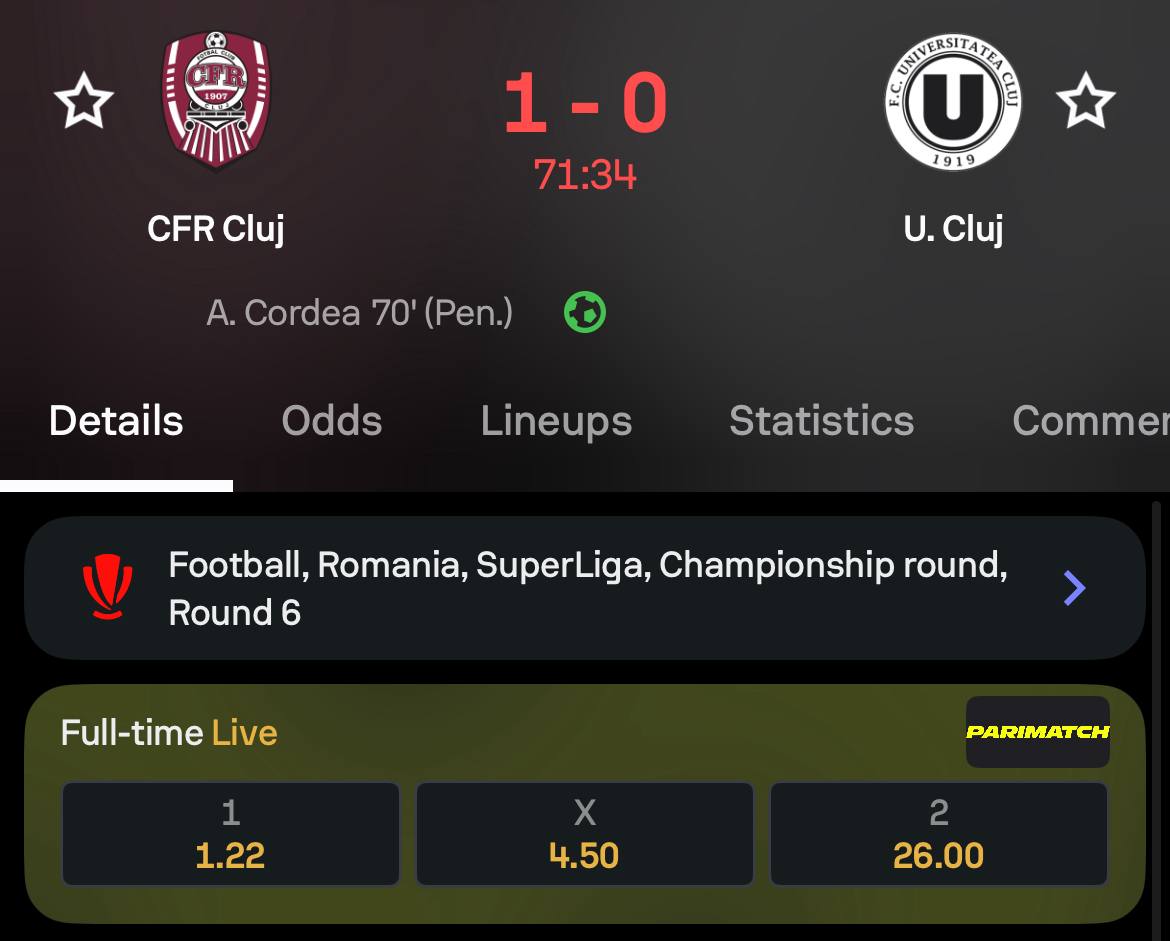This screenshot has height=941, width=1170.
Task: Switch to the Lineups tab
Action: tap(556, 421)
